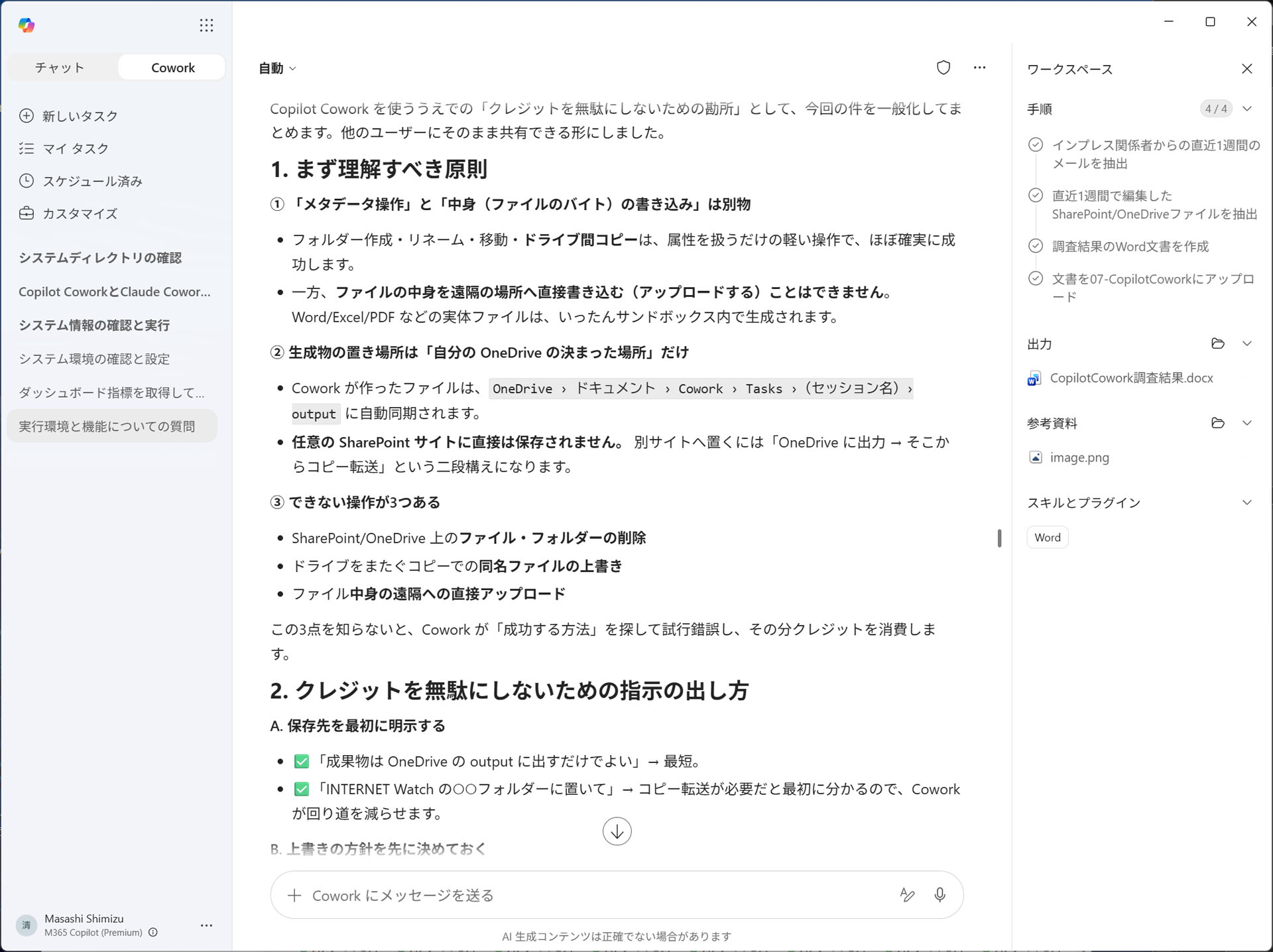Open task システムディレクトリの確認
The width and height of the screenshot is (1273, 952).
click(100, 258)
